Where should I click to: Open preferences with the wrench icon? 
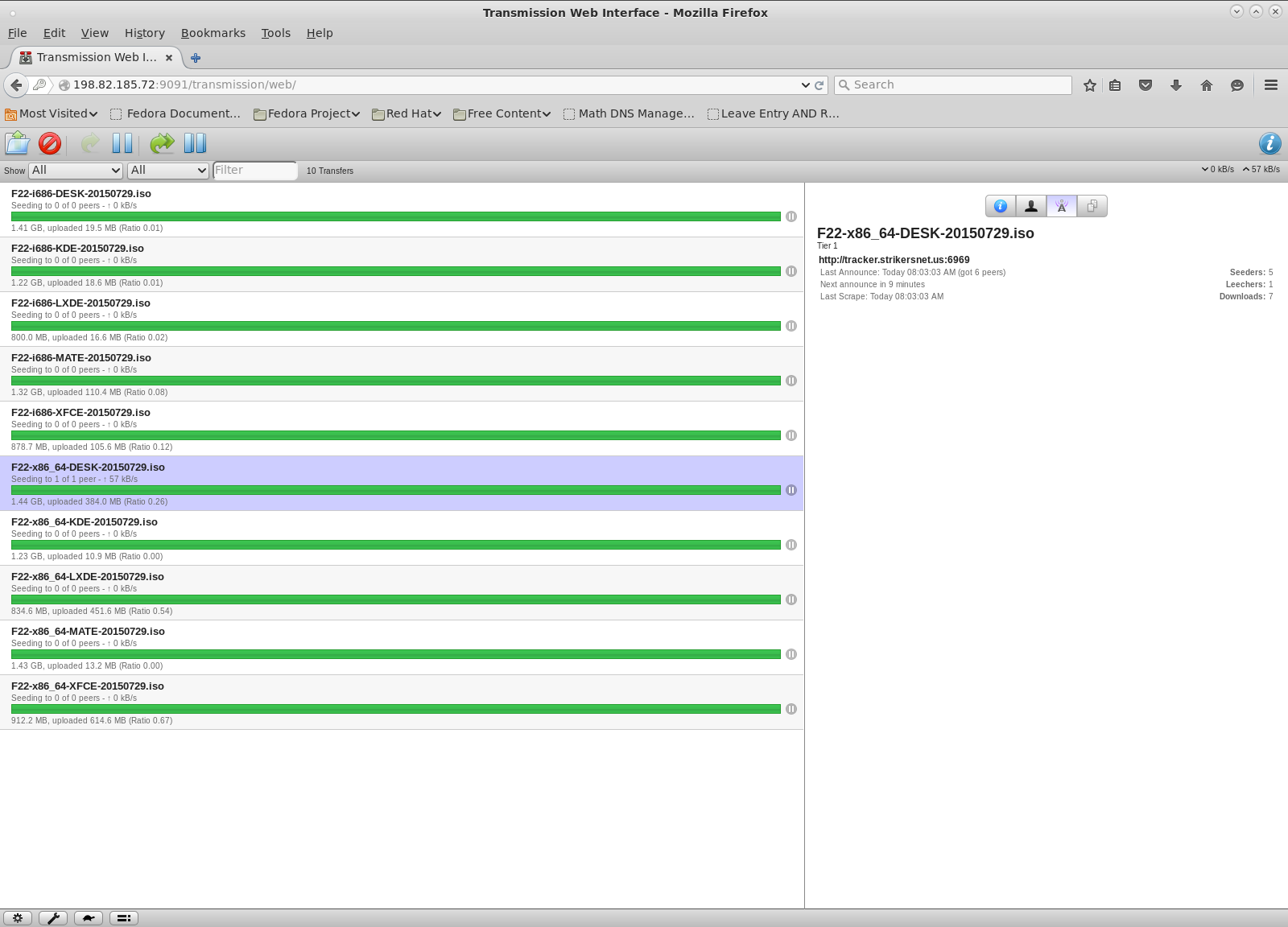coord(53,918)
